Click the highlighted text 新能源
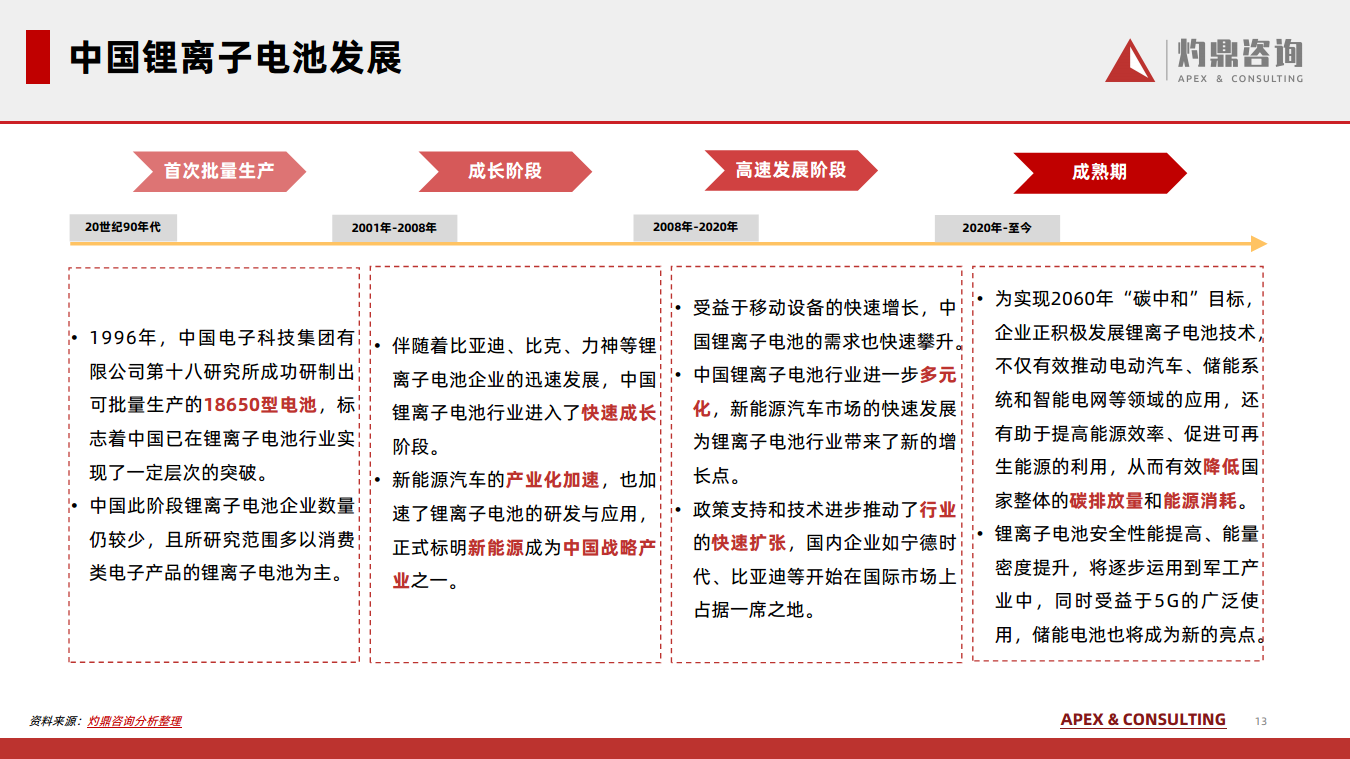Viewport: 1350px width, 759px height. (496, 548)
